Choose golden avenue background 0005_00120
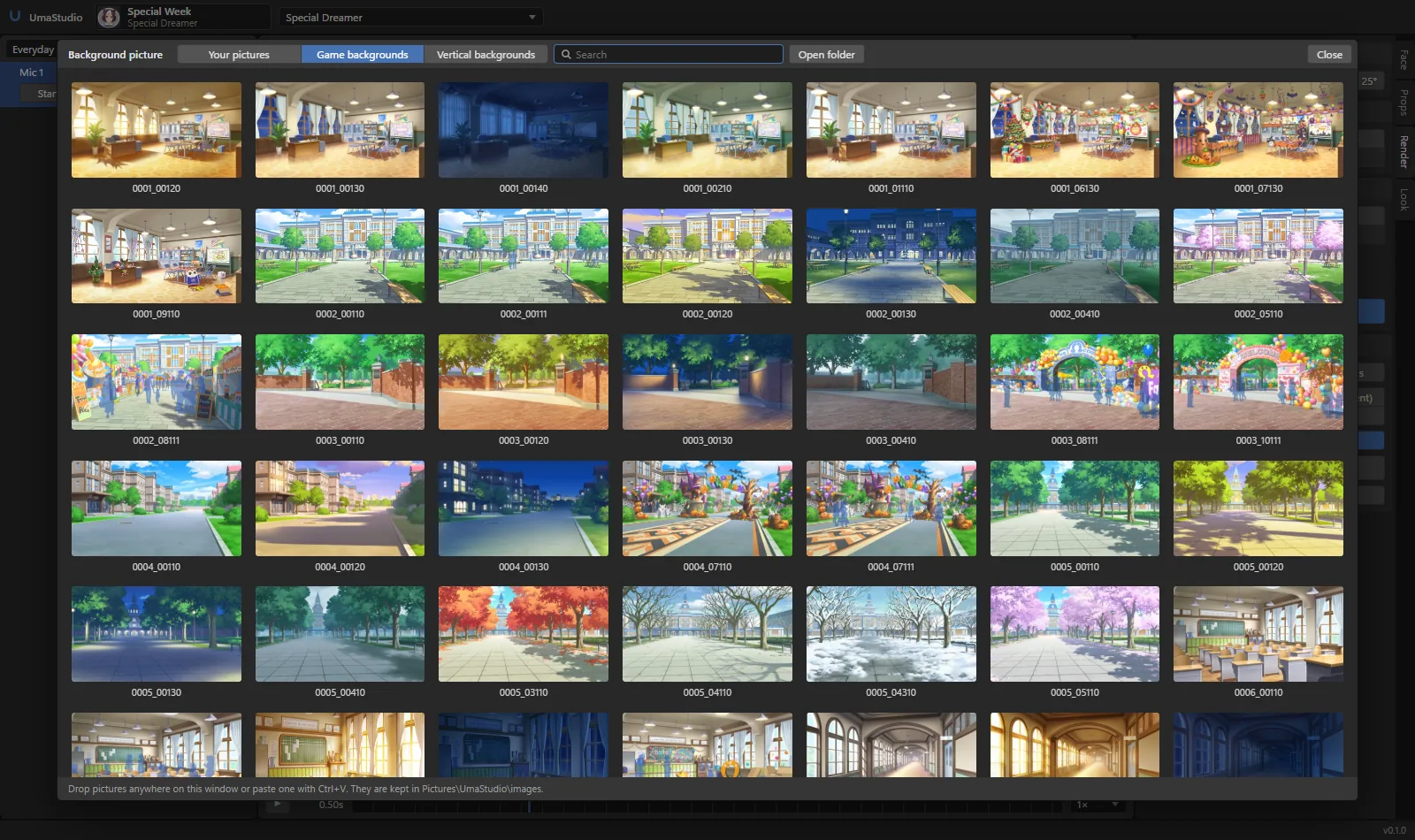Screen dimensions: 1415x840 [x=1258, y=508]
